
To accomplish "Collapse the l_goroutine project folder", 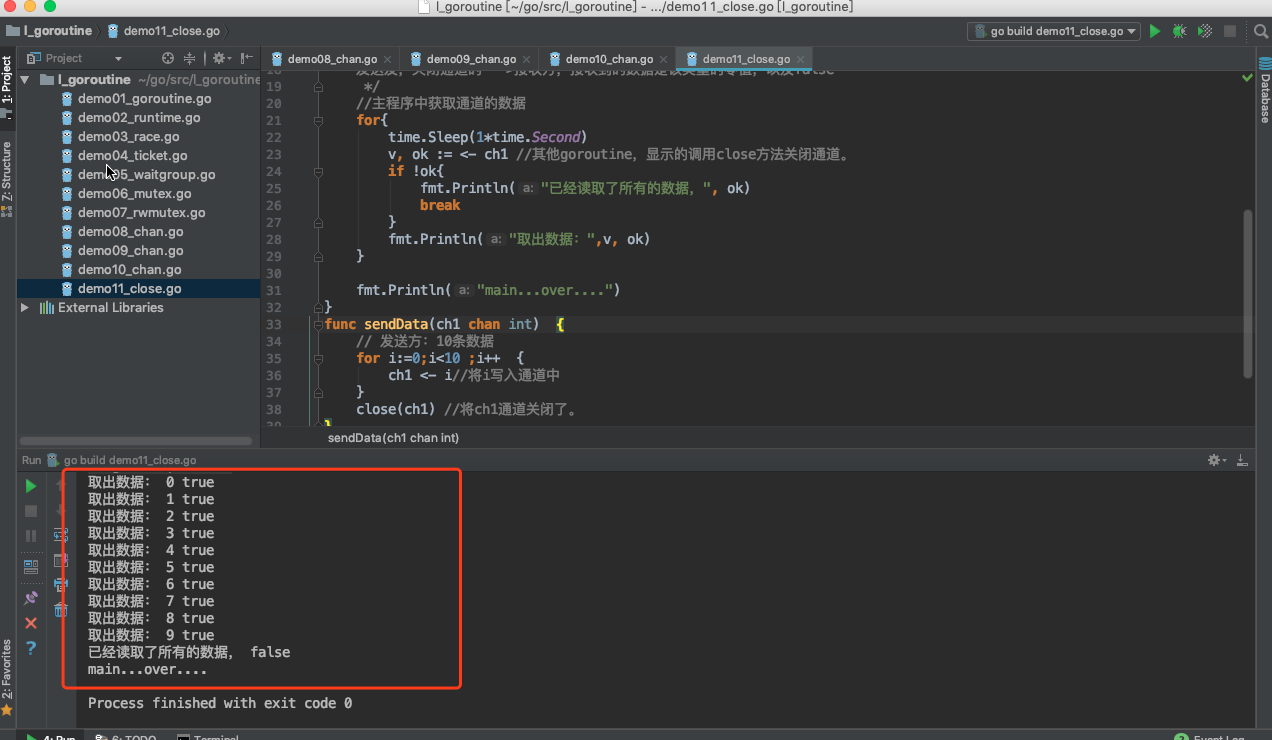I will coord(25,79).
